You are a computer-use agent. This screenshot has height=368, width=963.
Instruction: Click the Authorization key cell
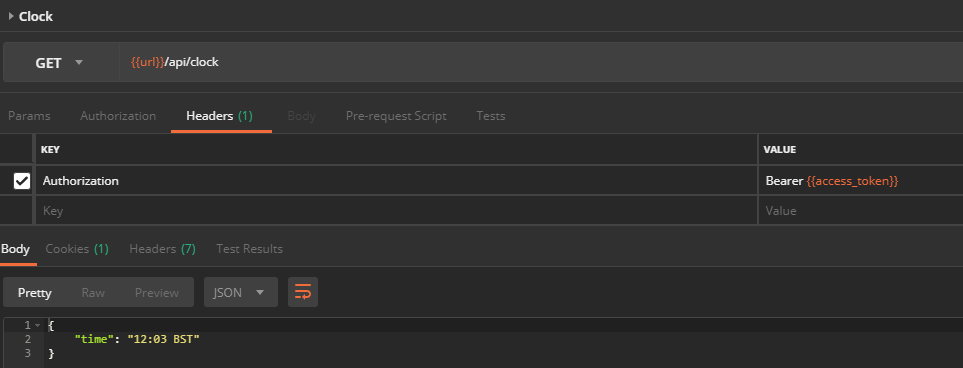click(397, 181)
